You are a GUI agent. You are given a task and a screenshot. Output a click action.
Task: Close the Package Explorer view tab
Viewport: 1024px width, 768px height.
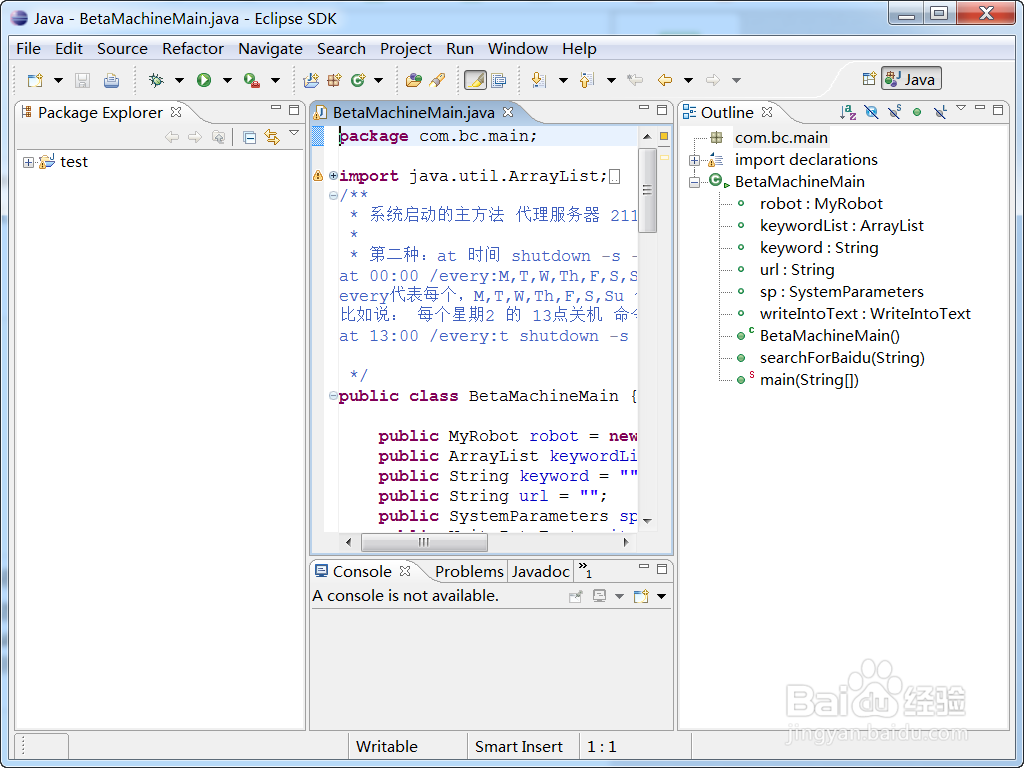click(x=176, y=112)
